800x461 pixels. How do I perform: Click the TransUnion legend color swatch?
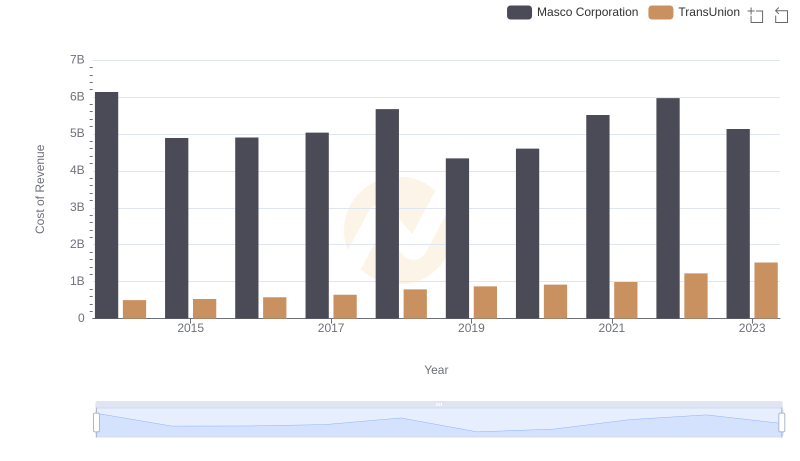coord(661,12)
